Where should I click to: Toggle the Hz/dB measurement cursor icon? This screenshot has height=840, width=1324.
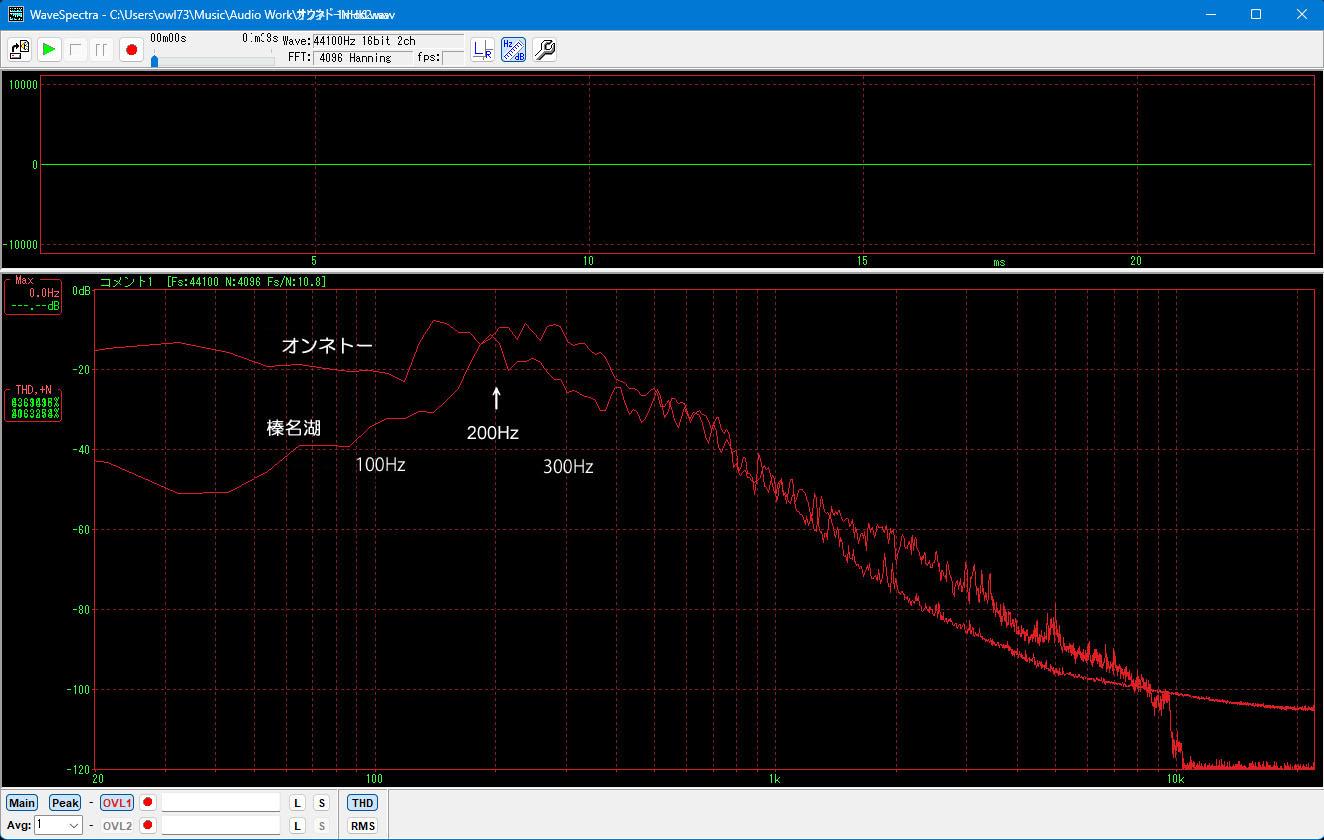[x=513, y=49]
